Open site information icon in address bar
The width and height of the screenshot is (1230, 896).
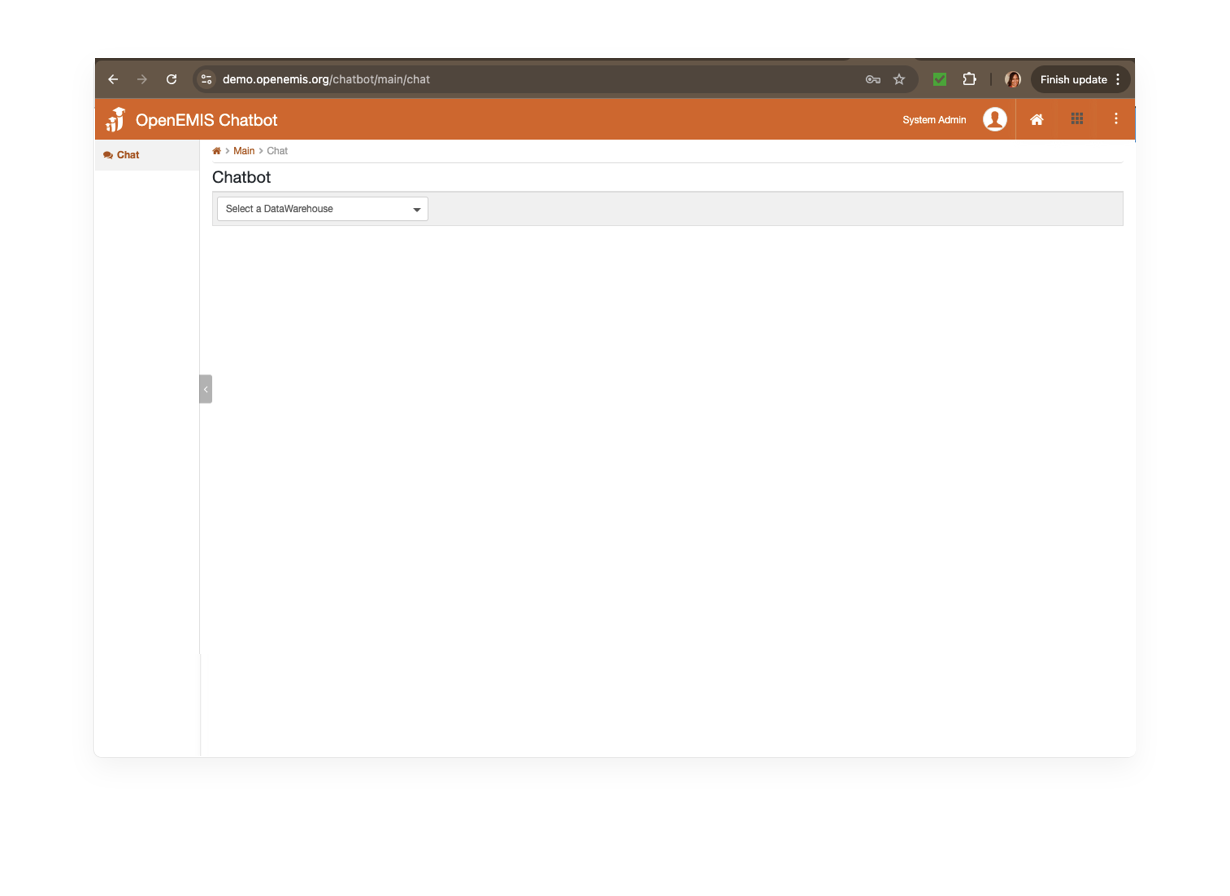pos(206,79)
